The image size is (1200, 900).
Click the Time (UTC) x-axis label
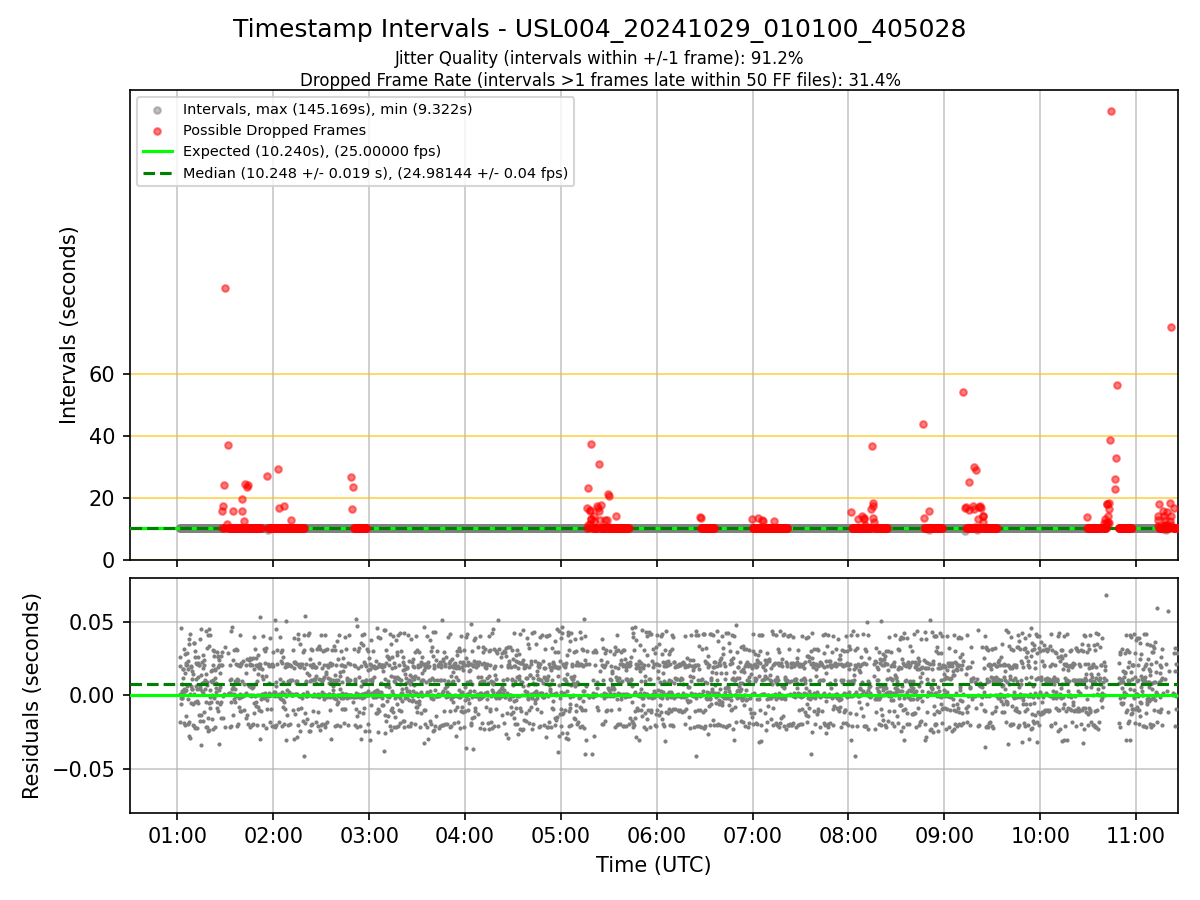654,865
